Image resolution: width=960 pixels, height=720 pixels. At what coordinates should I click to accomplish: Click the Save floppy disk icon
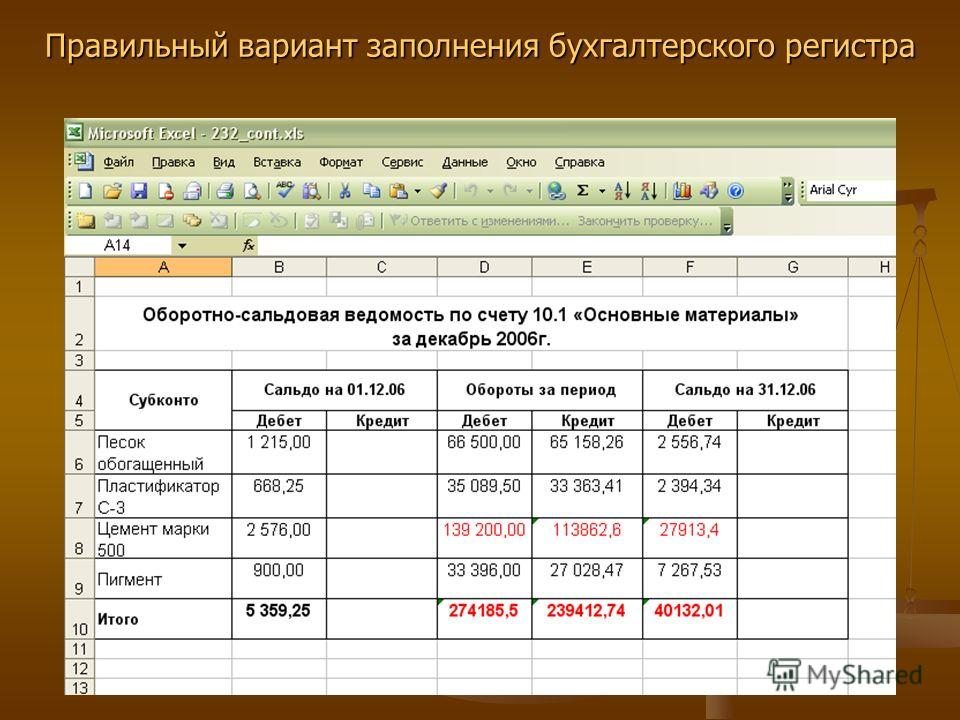click(139, 191)
